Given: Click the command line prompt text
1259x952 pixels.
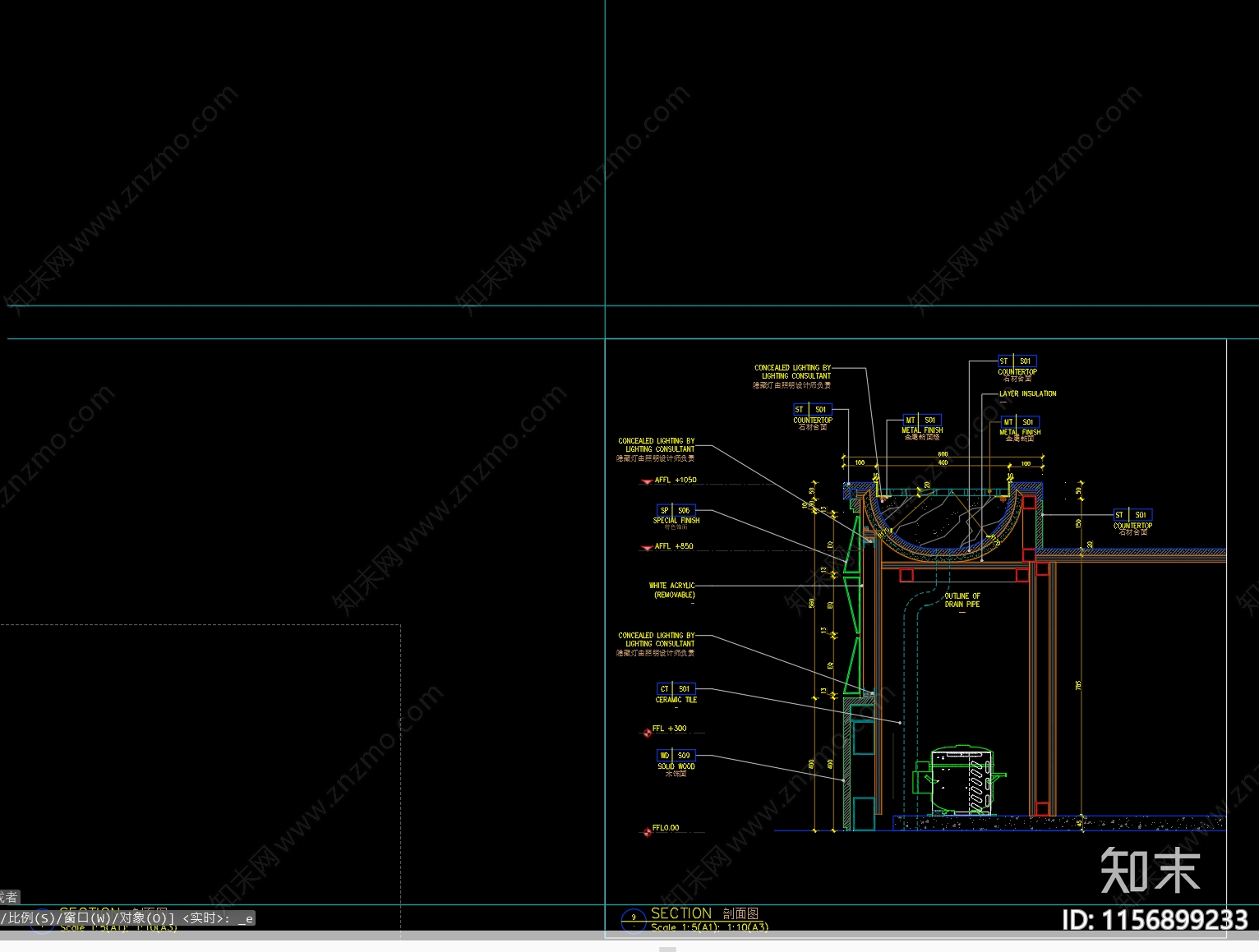Looking at the screenshot, I should click(127, 918).
